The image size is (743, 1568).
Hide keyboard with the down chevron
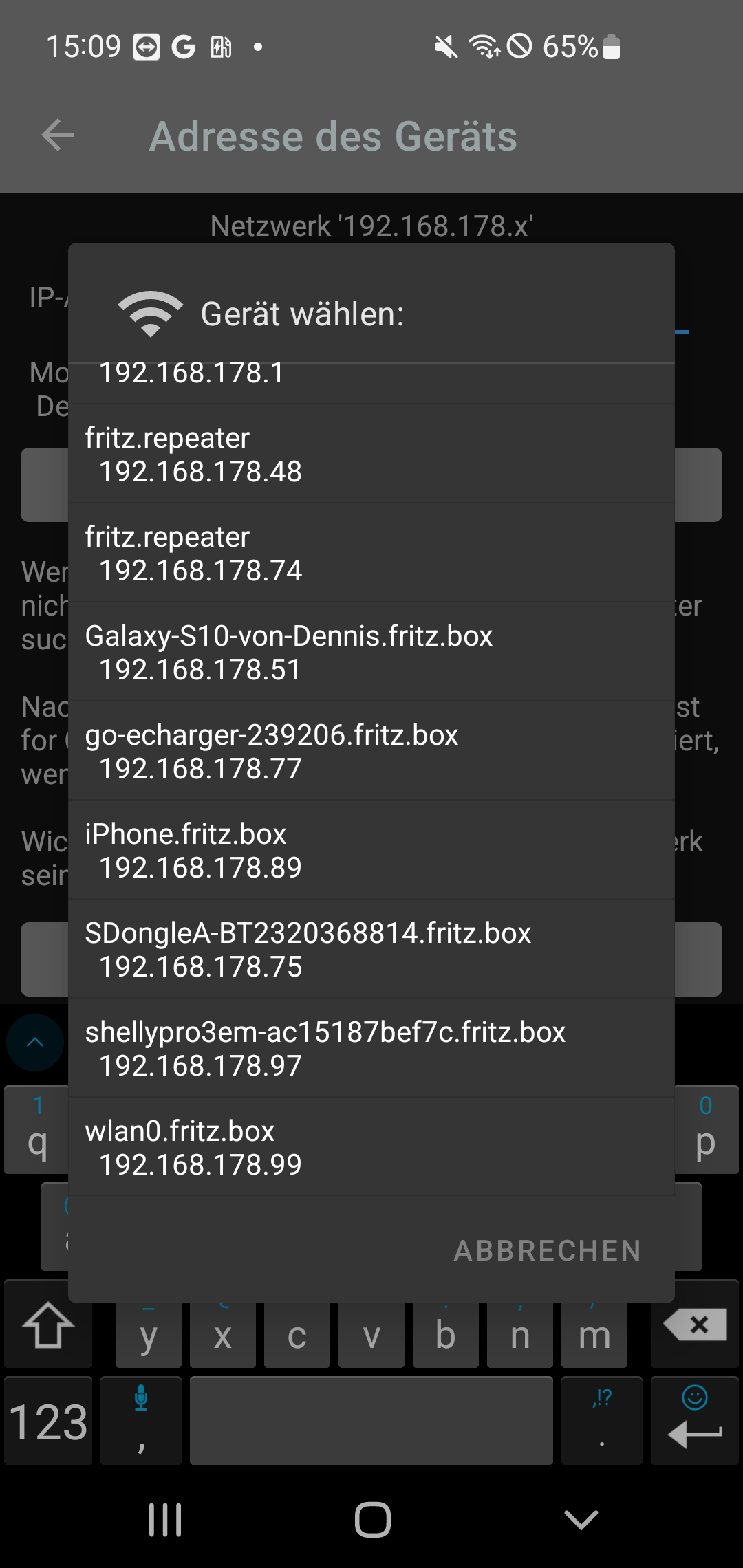point(580,1519)
